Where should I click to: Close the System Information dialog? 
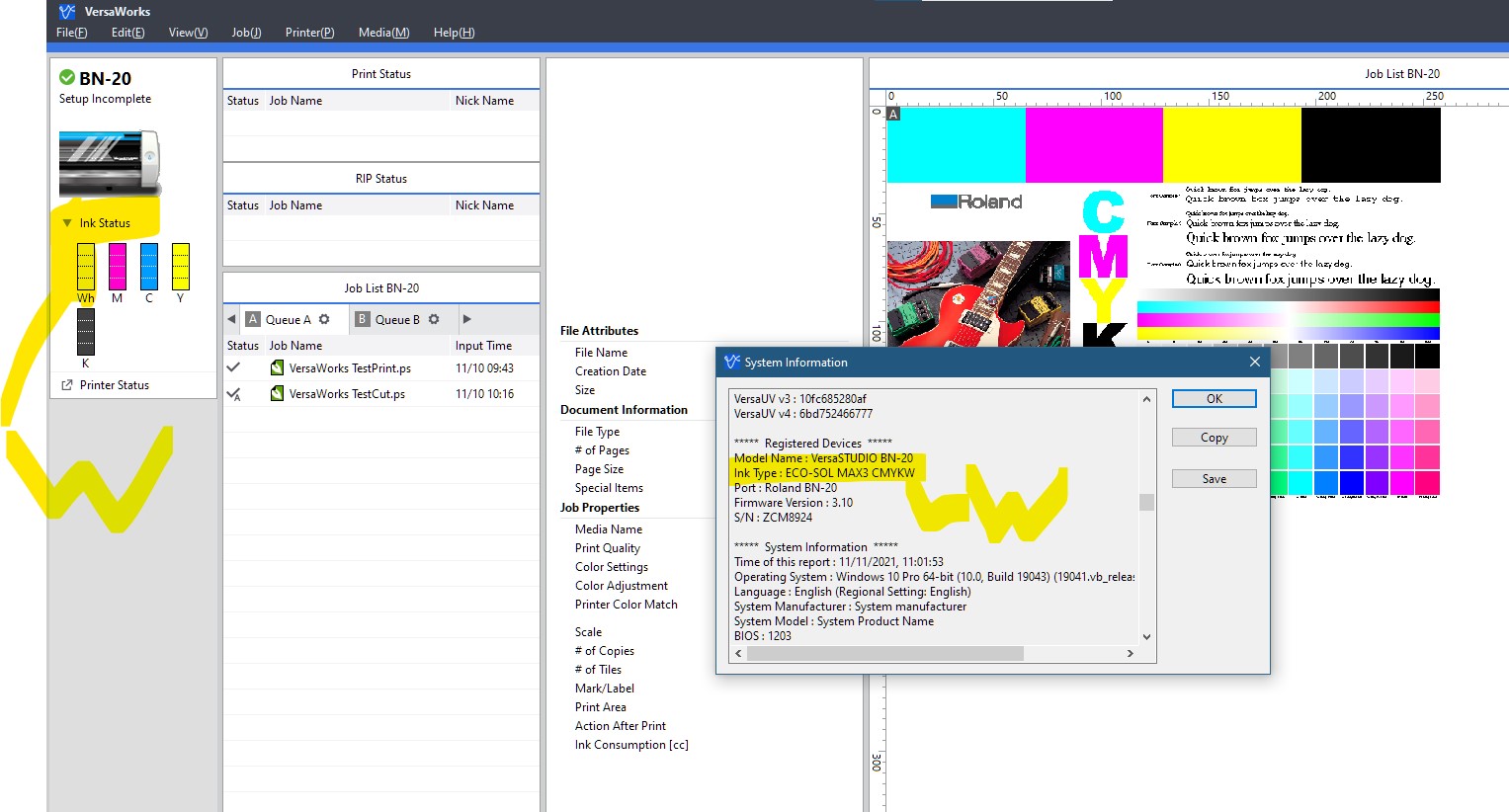click(1255, 362)
